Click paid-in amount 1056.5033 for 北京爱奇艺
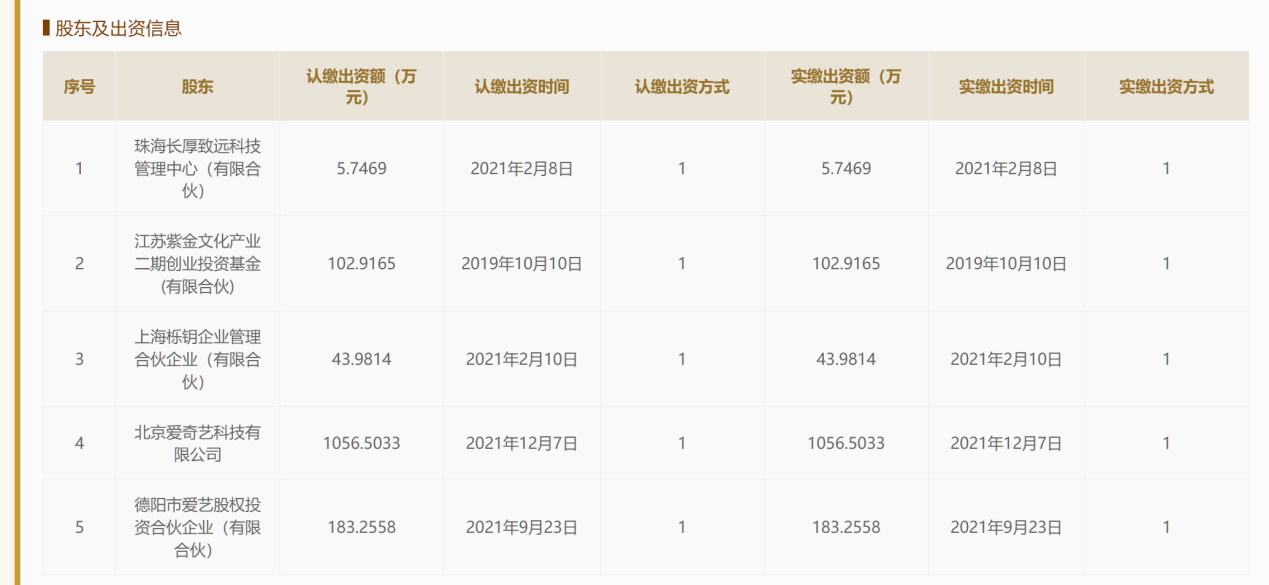 coord(846,443)
